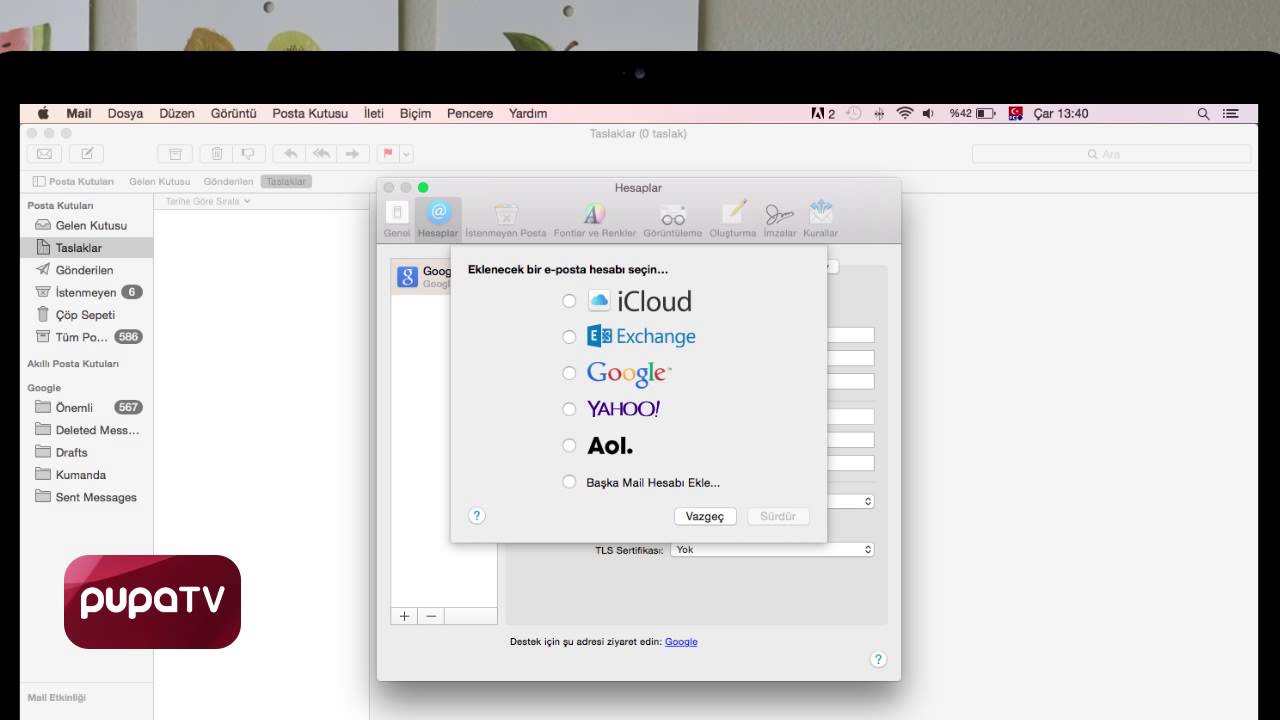Add an account with the plus button
The width and height of the screenshot is (1280, 720).
404,616
